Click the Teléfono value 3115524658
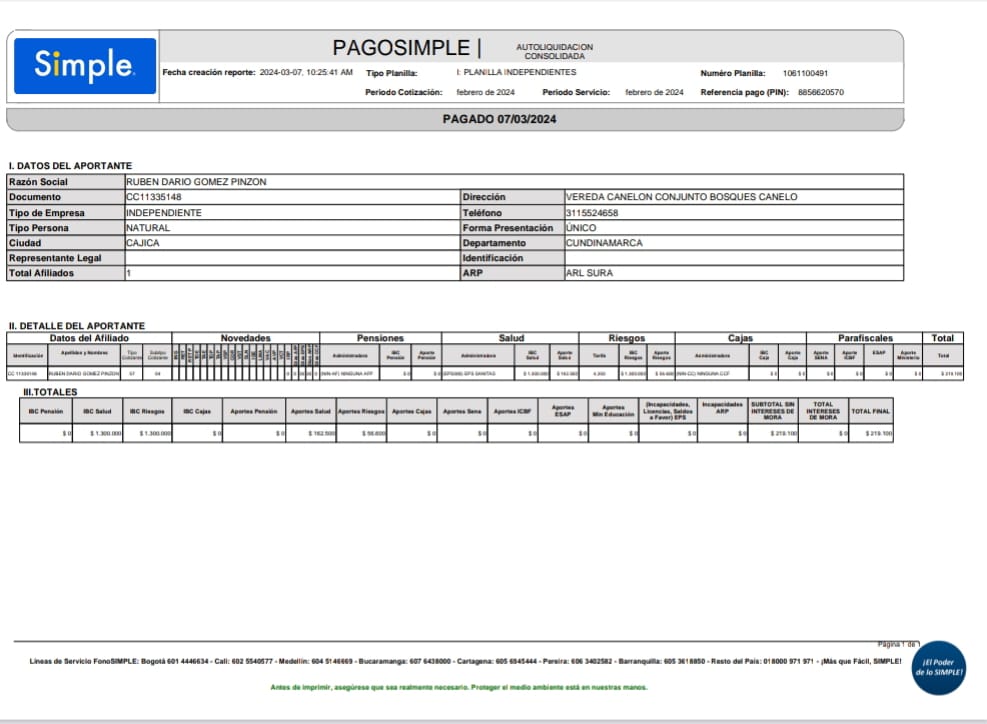This screenshot has height=724, width=987. tap(592, 213)
